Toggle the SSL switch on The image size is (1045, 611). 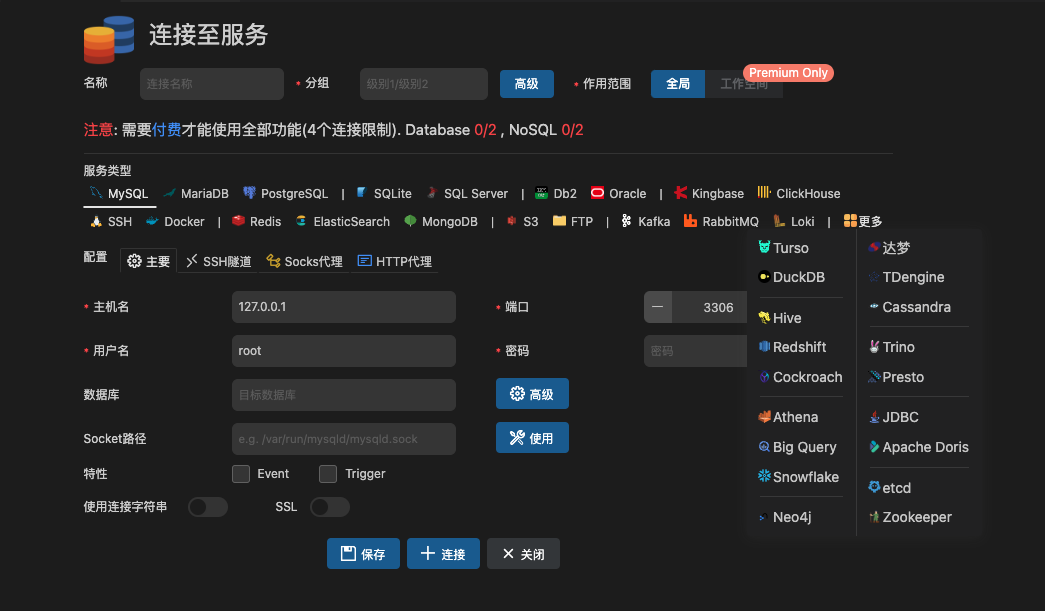tap(329, 507)
